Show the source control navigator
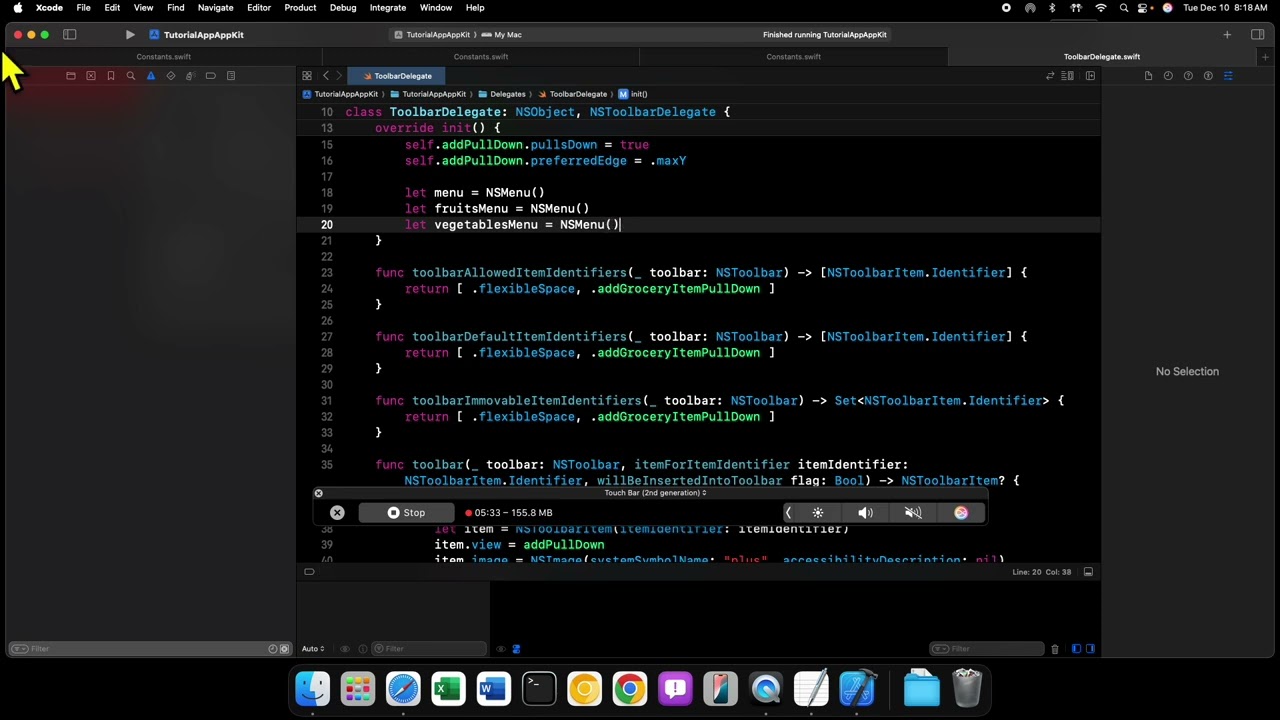The width and height of the screenshot is (1280, 720). click(90, 76)
